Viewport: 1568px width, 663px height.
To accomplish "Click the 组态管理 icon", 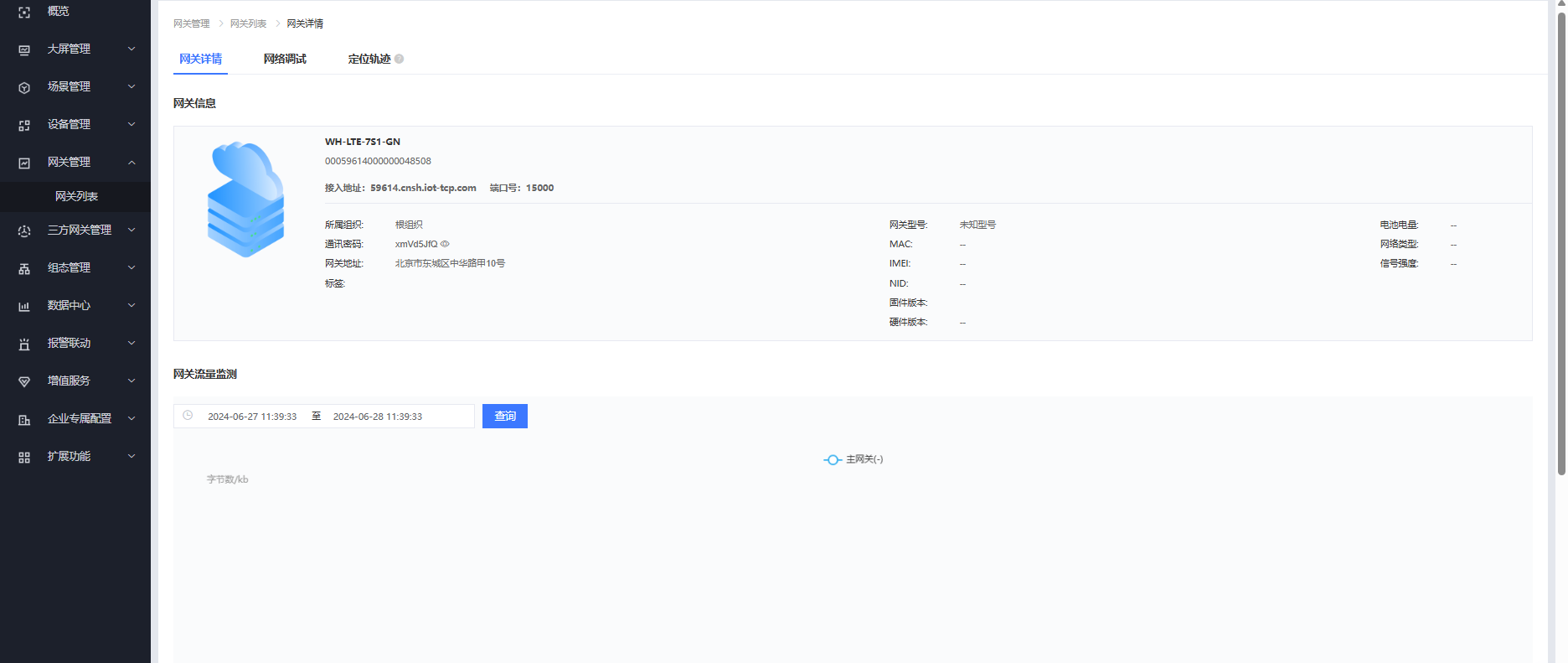I will [x=24, y=269].
